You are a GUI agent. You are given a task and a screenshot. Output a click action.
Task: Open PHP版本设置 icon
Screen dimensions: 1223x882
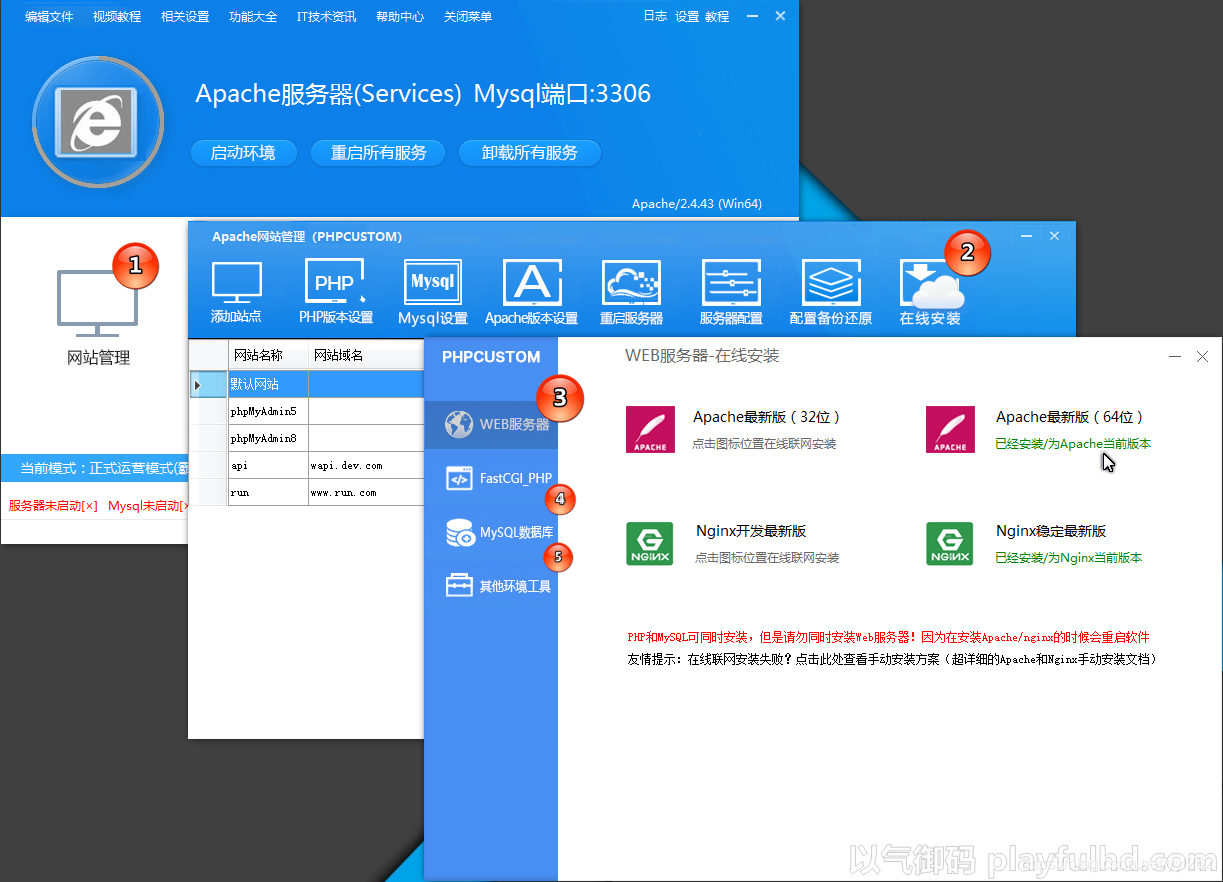pos(335,282)
